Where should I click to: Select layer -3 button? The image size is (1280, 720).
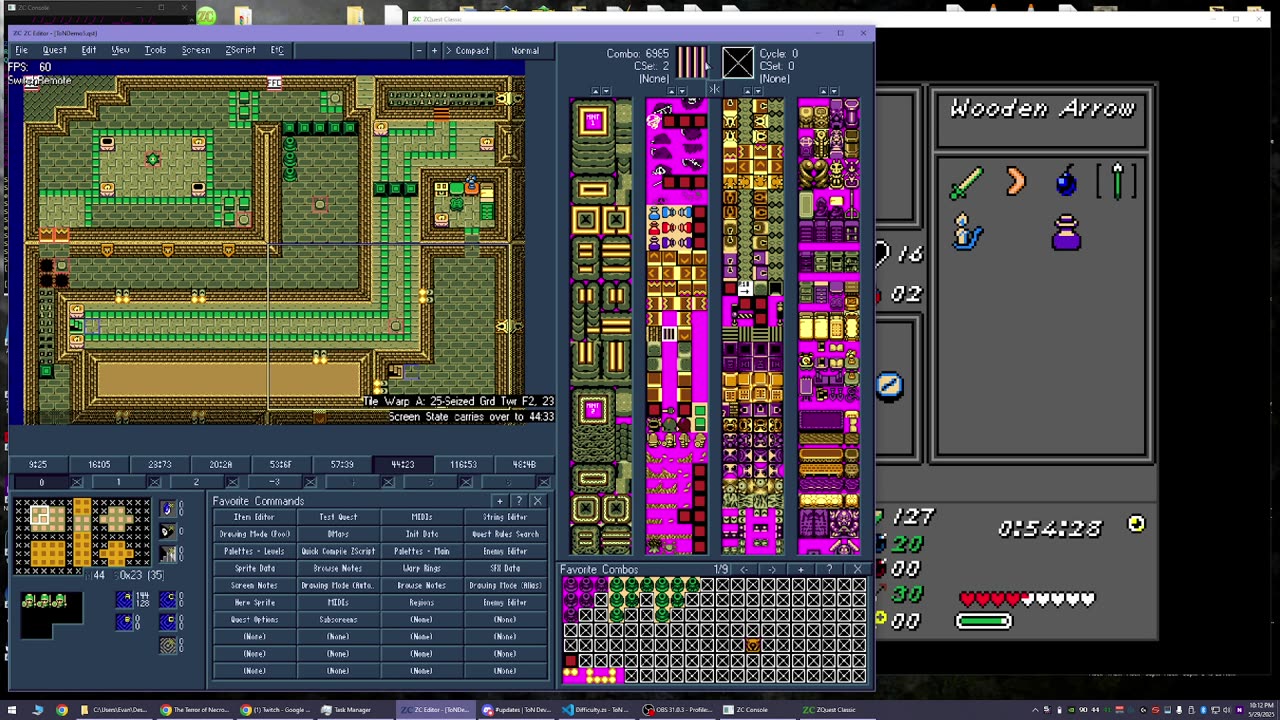pyautogui.click(x=274, y=483)
